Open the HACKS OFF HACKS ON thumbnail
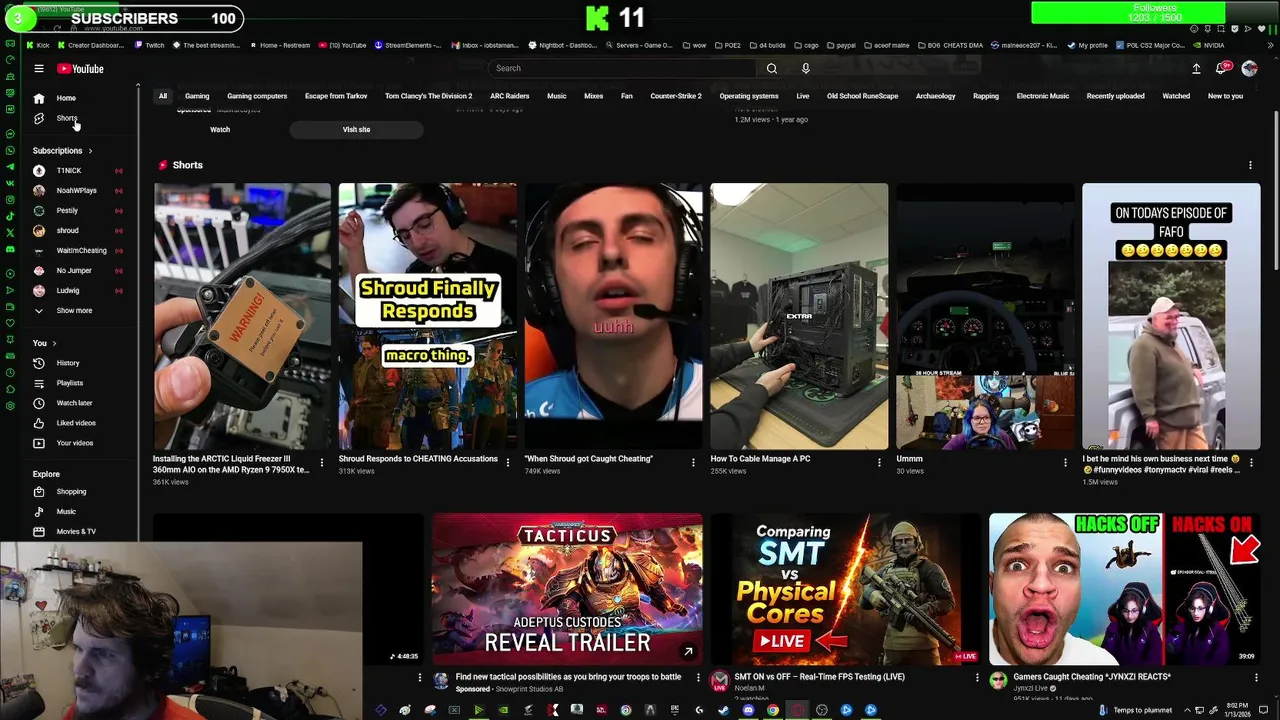Viewport: 1280px width, 720px height. tap(1125, 589)
